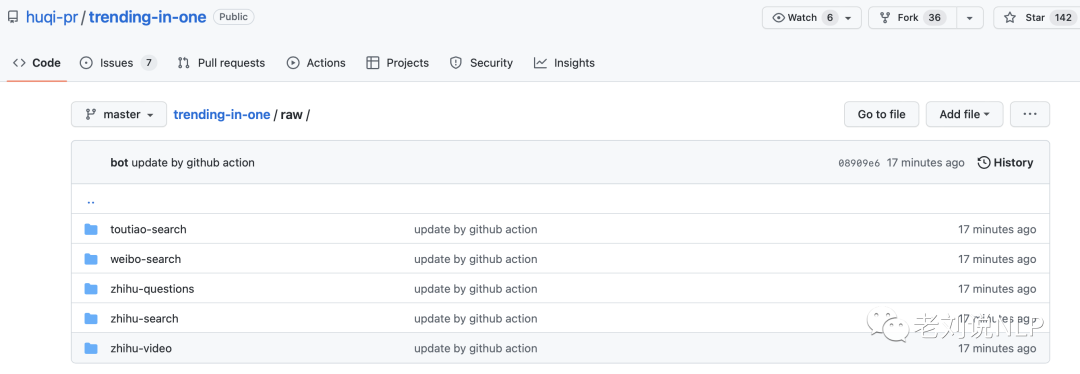Open the Issues tab
This screenshot has width=1080, height=374.
tap(118, 63)
